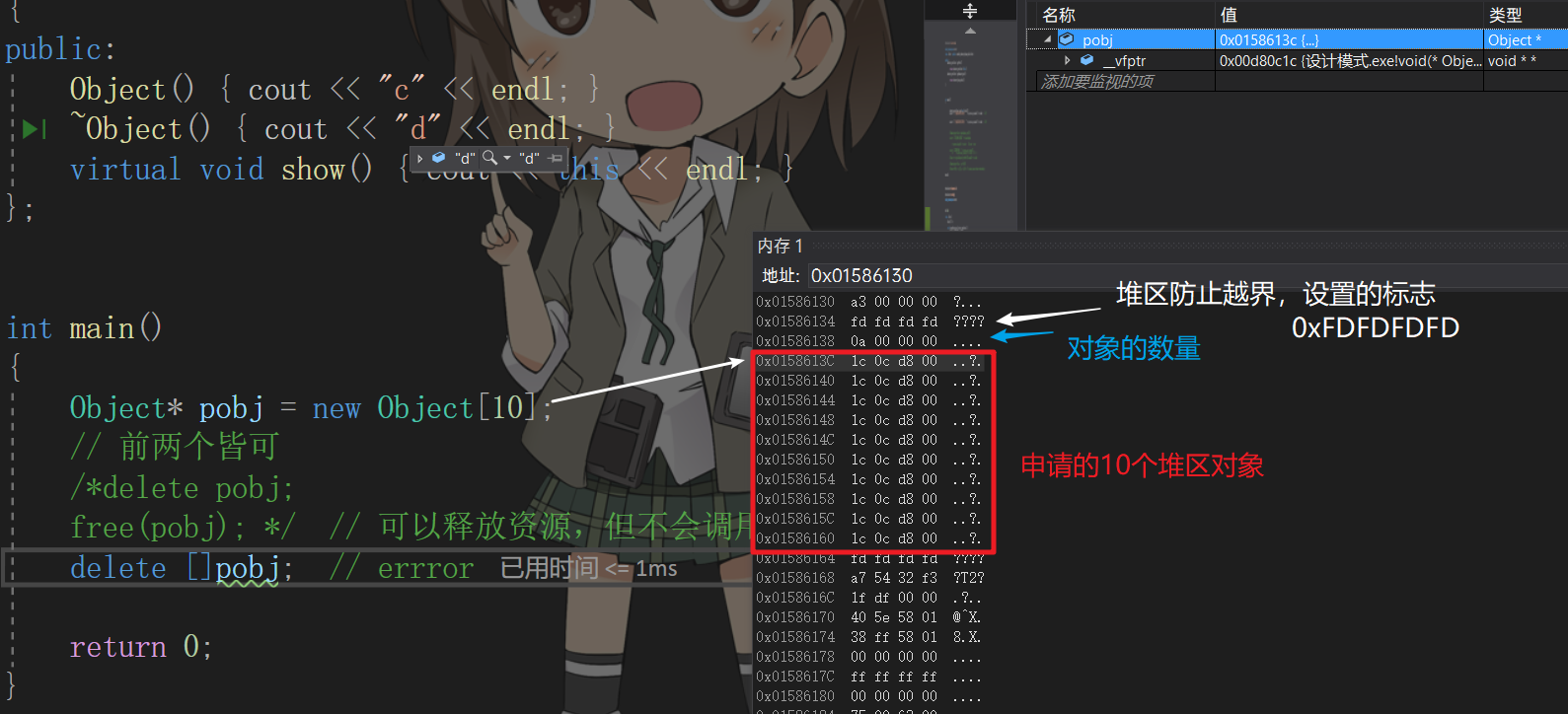
Task: Click the __vfptr field cube icon
Action: (x=1086, y=61)
